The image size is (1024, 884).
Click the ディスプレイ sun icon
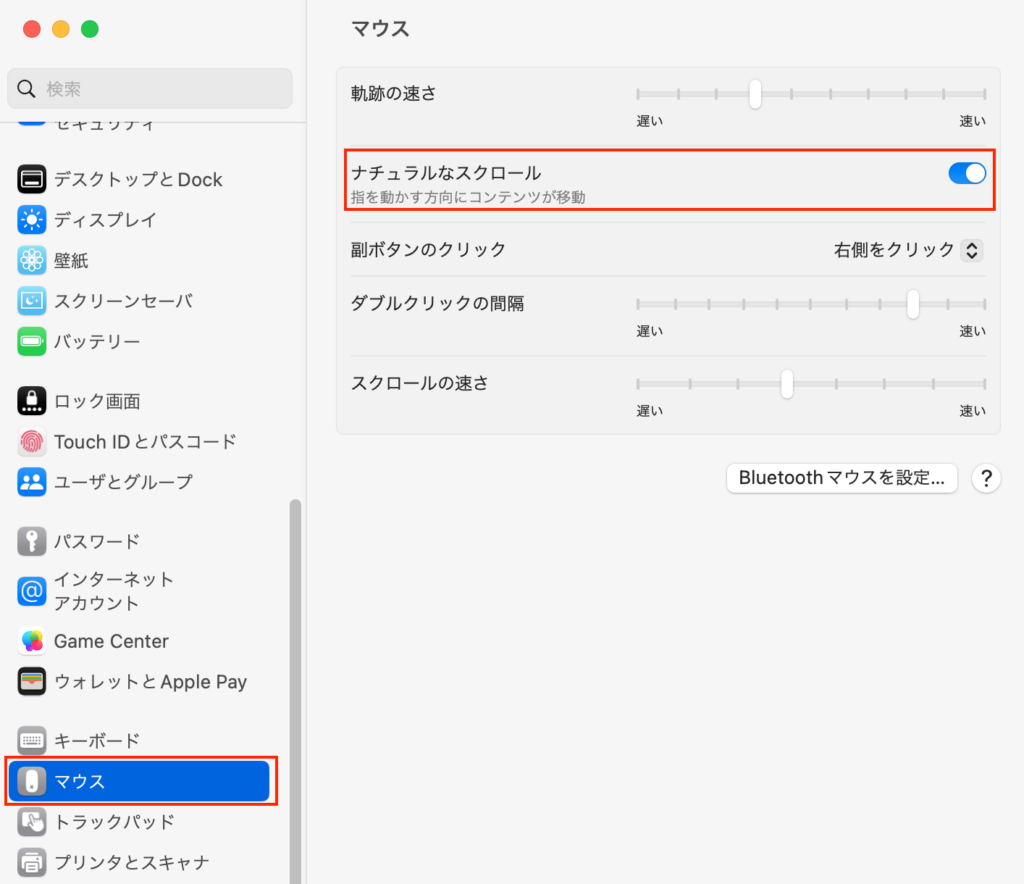(x=31, y=220)
